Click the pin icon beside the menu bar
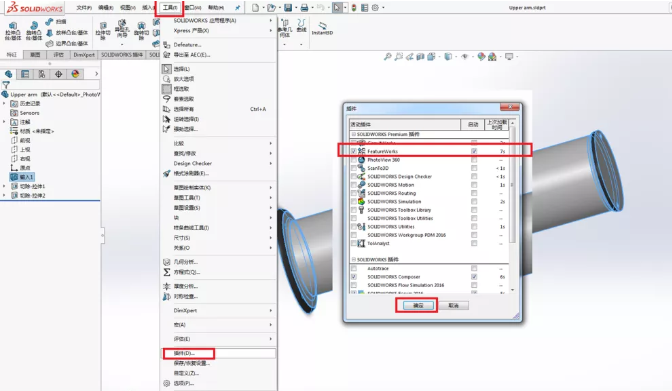672x391 pixels. coord(237,8)
